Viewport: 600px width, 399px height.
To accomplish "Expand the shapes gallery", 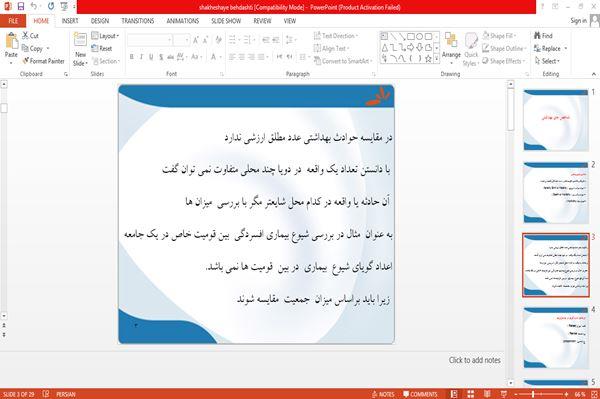I will (x=436, y=58).
